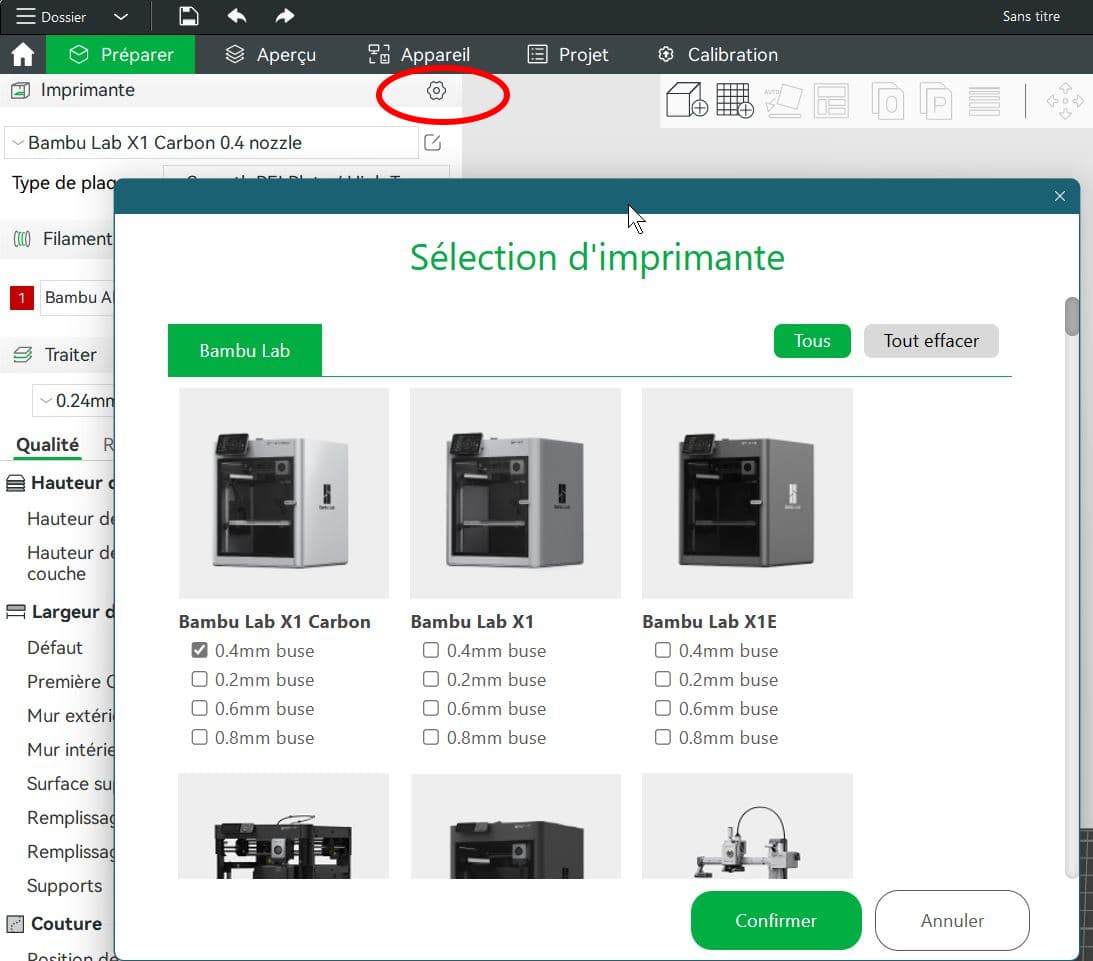Expand the Dossier menu dropdown arrow
Image resolution: width=1093 pixels, height=961 pixels.
coord(121,17)
